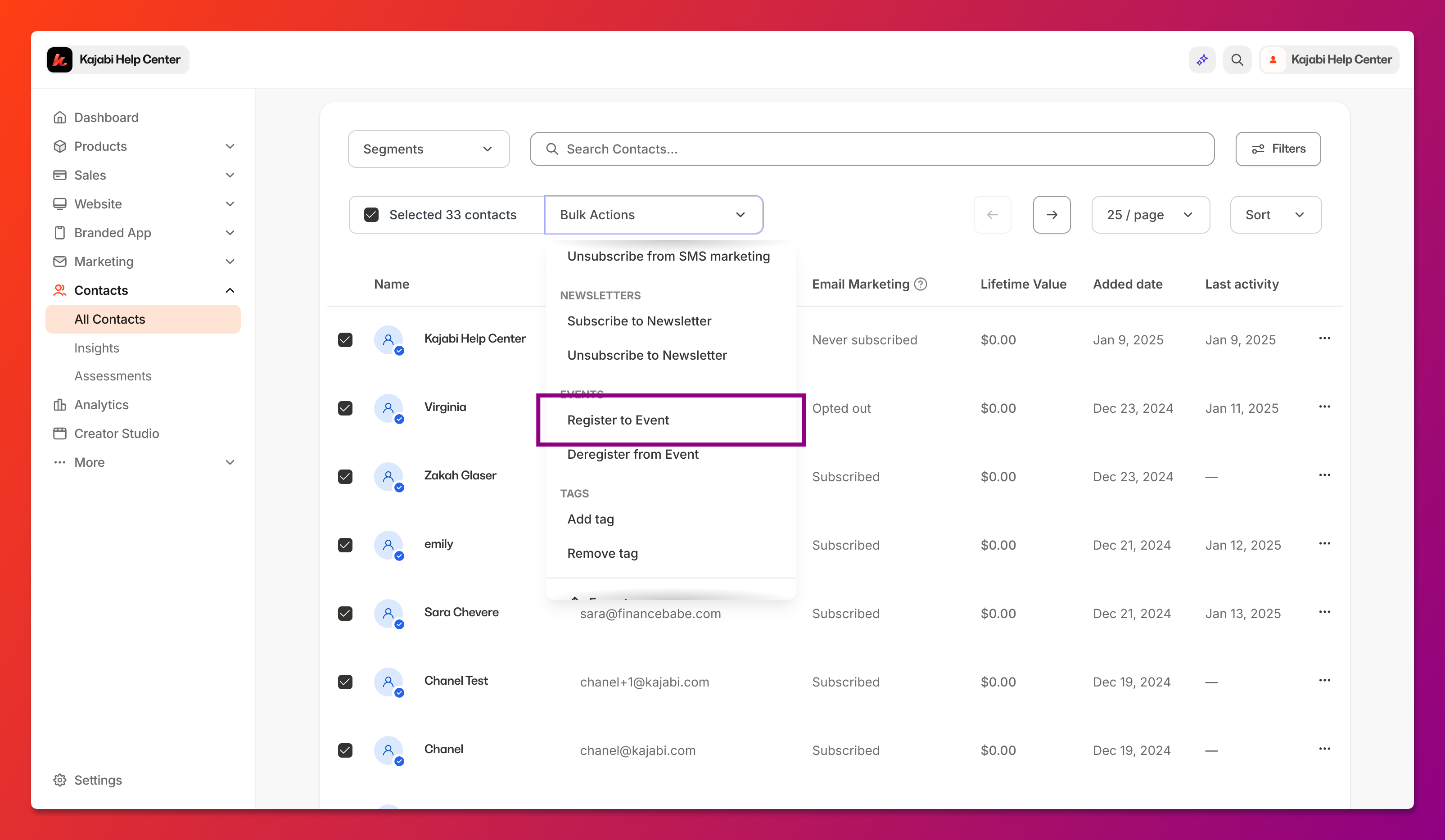Expand Marketing chevron in sidebar

230,262
